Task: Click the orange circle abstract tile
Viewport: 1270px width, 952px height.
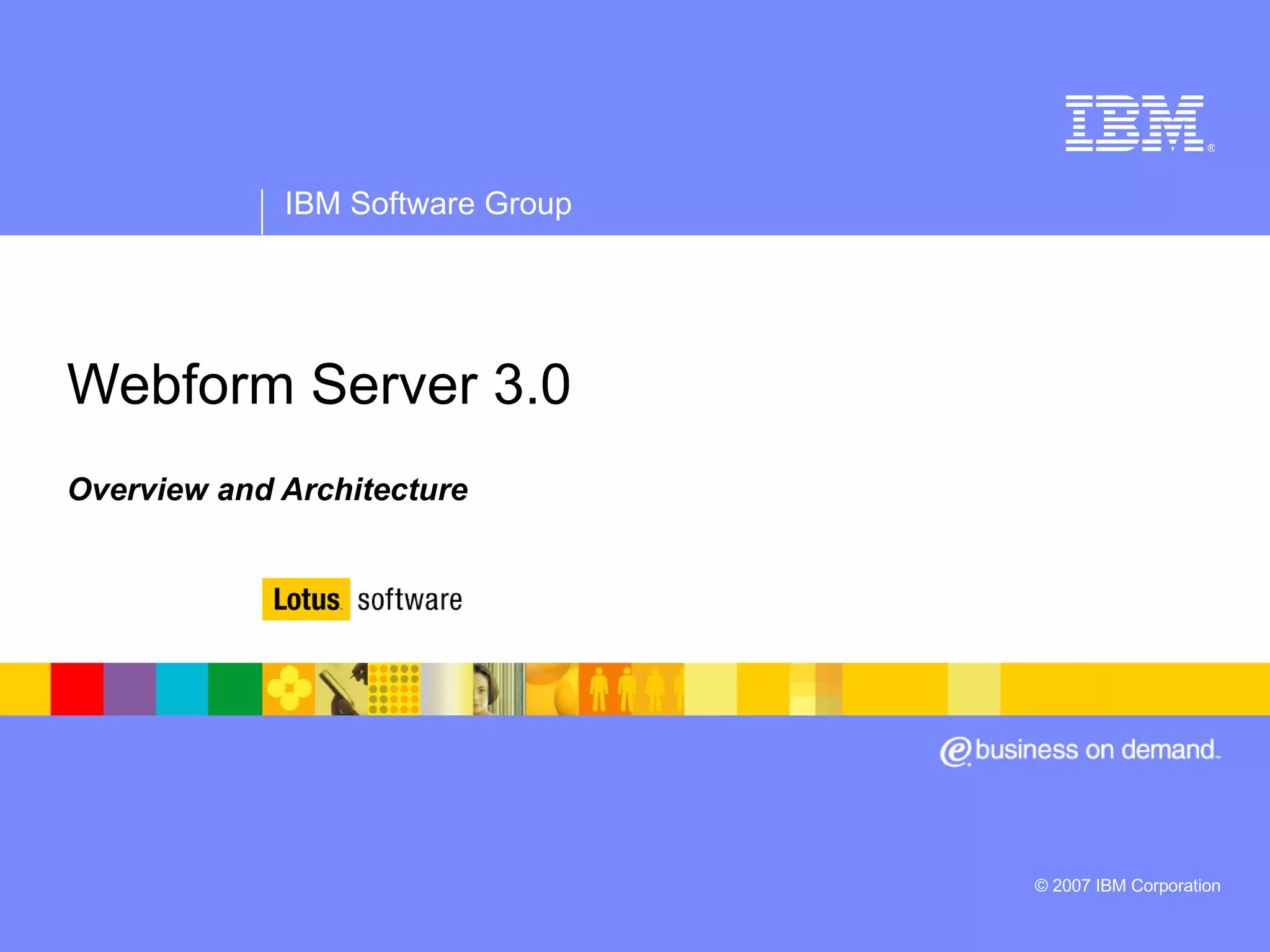Action: point(552,689)
